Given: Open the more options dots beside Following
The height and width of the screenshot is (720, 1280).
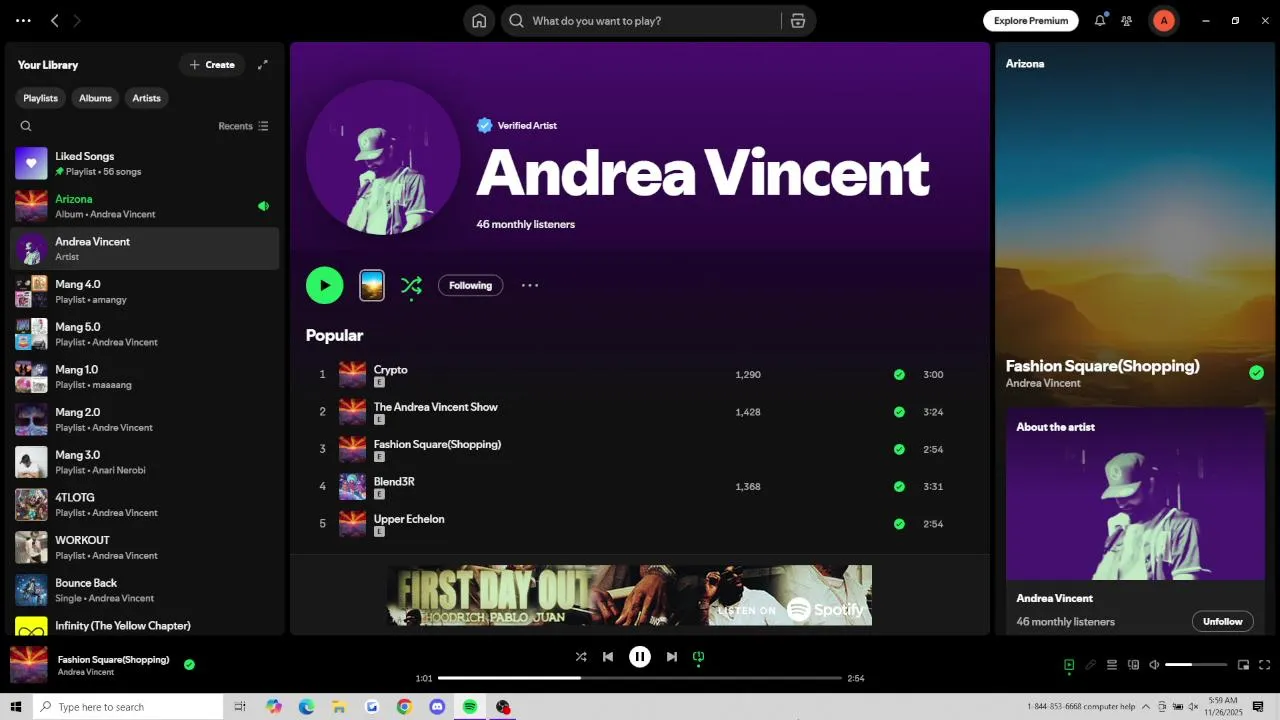Looking at the screenshot, I should click(x=530, y=285).
